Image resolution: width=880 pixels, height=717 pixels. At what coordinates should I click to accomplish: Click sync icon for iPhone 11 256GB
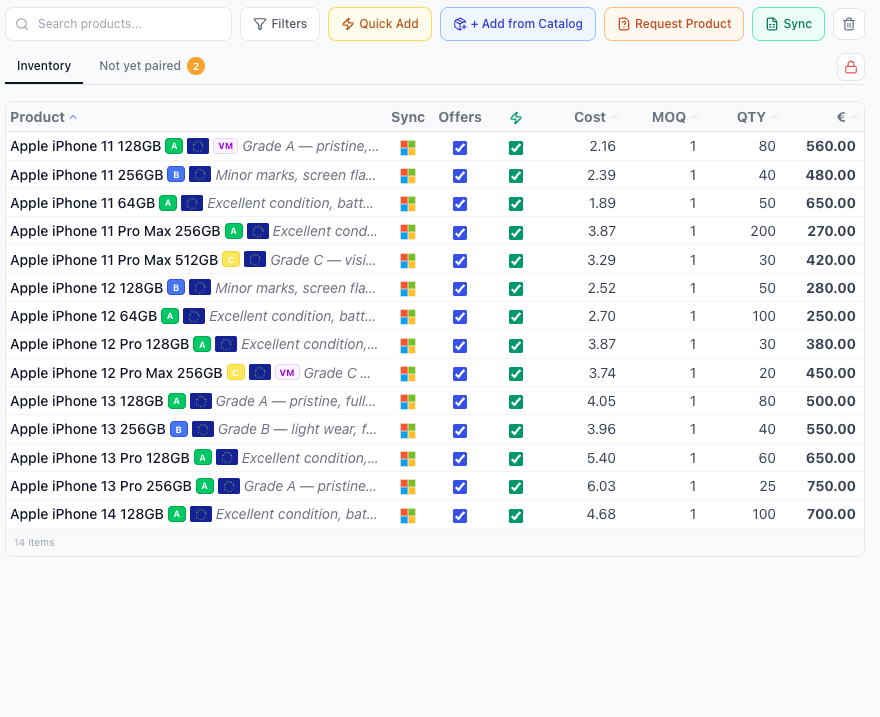pos(408,176)
